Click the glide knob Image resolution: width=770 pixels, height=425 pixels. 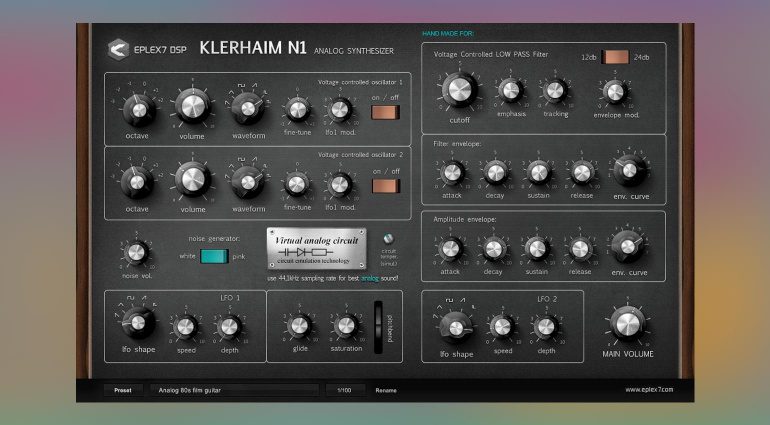click(298, 325)
